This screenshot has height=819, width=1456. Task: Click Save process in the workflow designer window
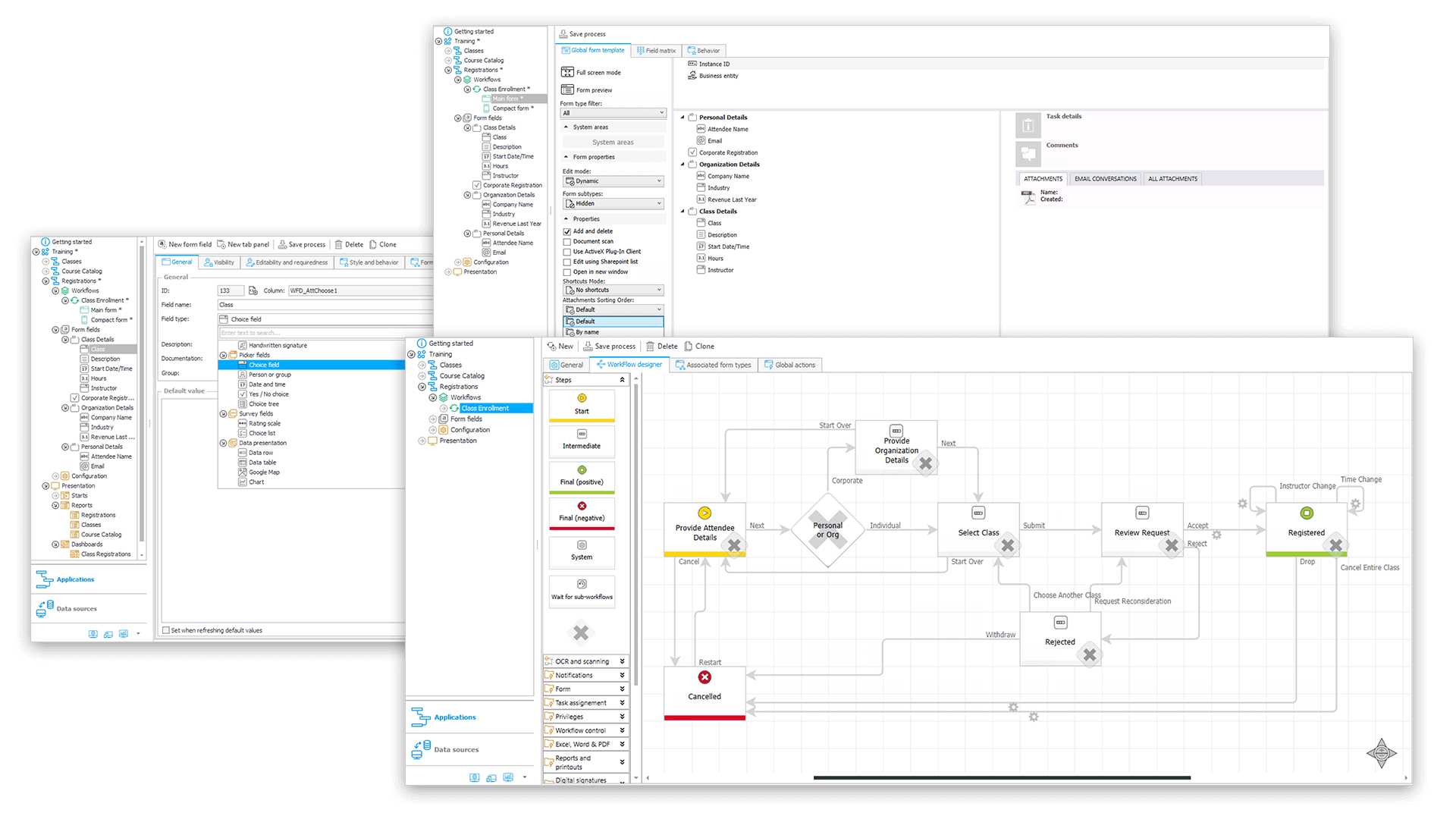(x=609, y=347)
